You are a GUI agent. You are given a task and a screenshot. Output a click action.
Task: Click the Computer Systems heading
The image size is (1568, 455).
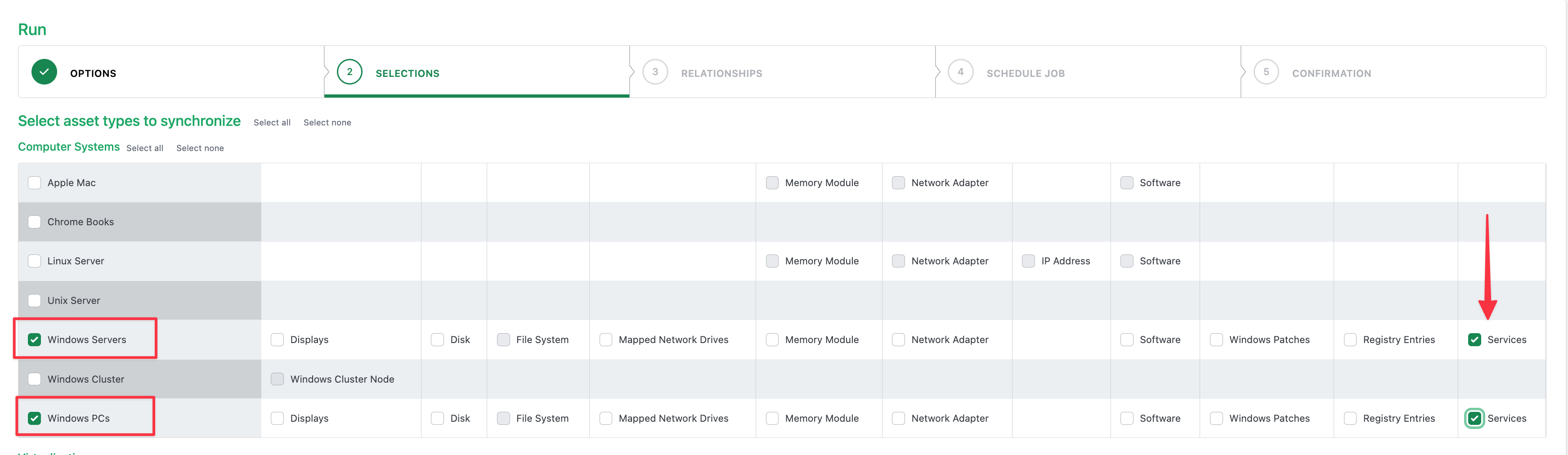pos(69,147)
